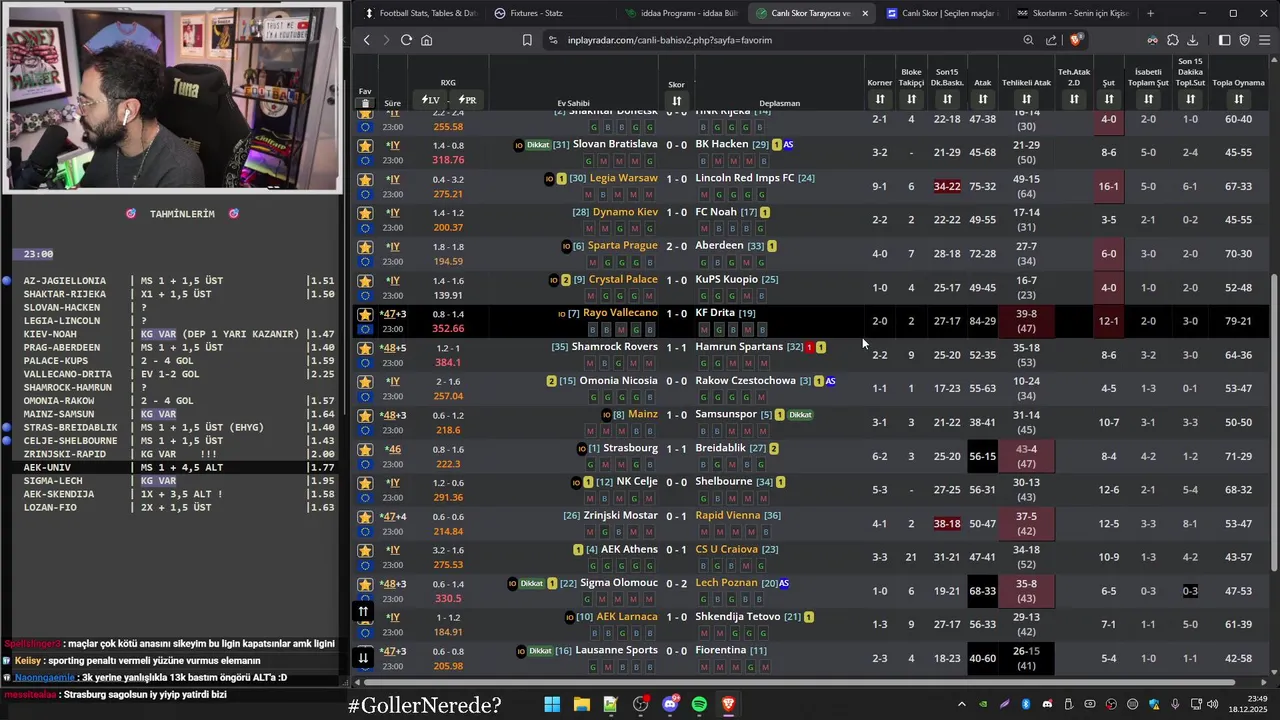Screen dimensions: 1280x720
Task: Toggle favorite star for Dynamo Kiev
Action: point(365,213)
